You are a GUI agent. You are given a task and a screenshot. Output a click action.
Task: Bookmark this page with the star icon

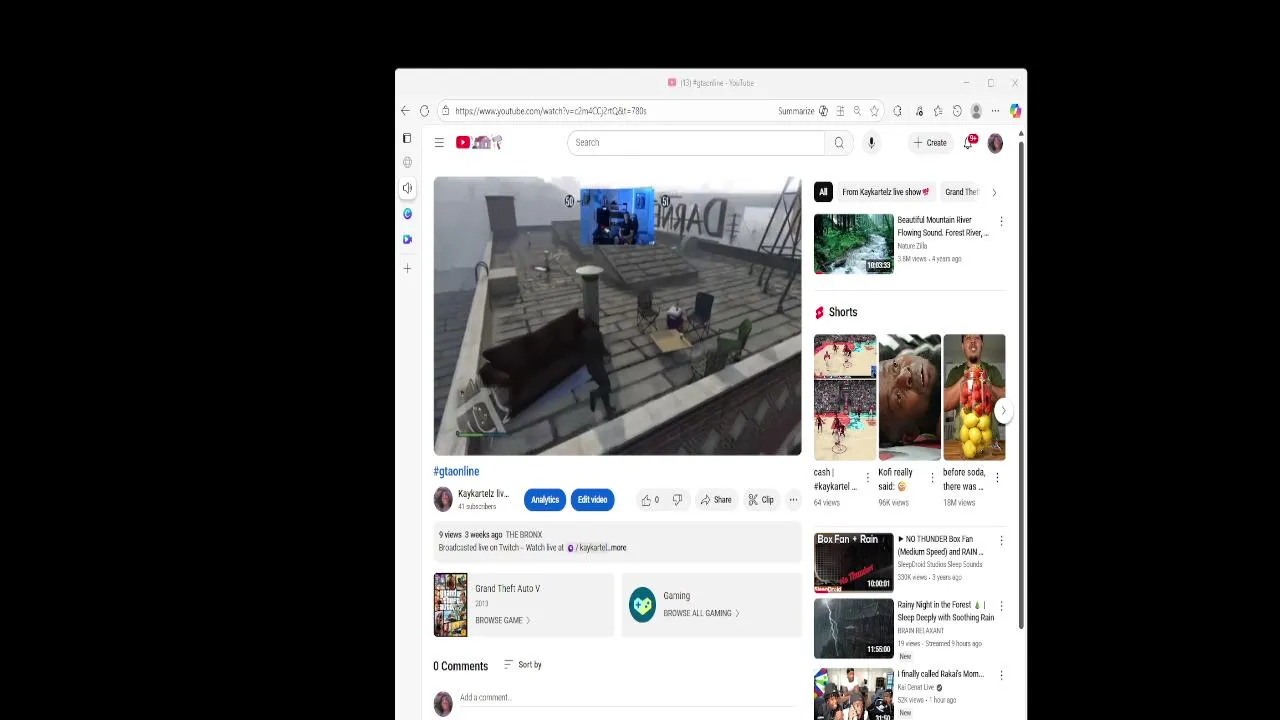pos(874,111)
